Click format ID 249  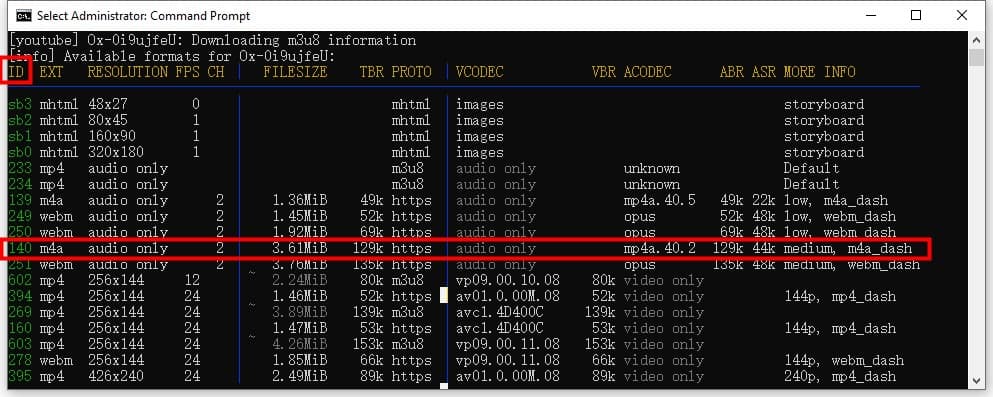pos(20,217)
